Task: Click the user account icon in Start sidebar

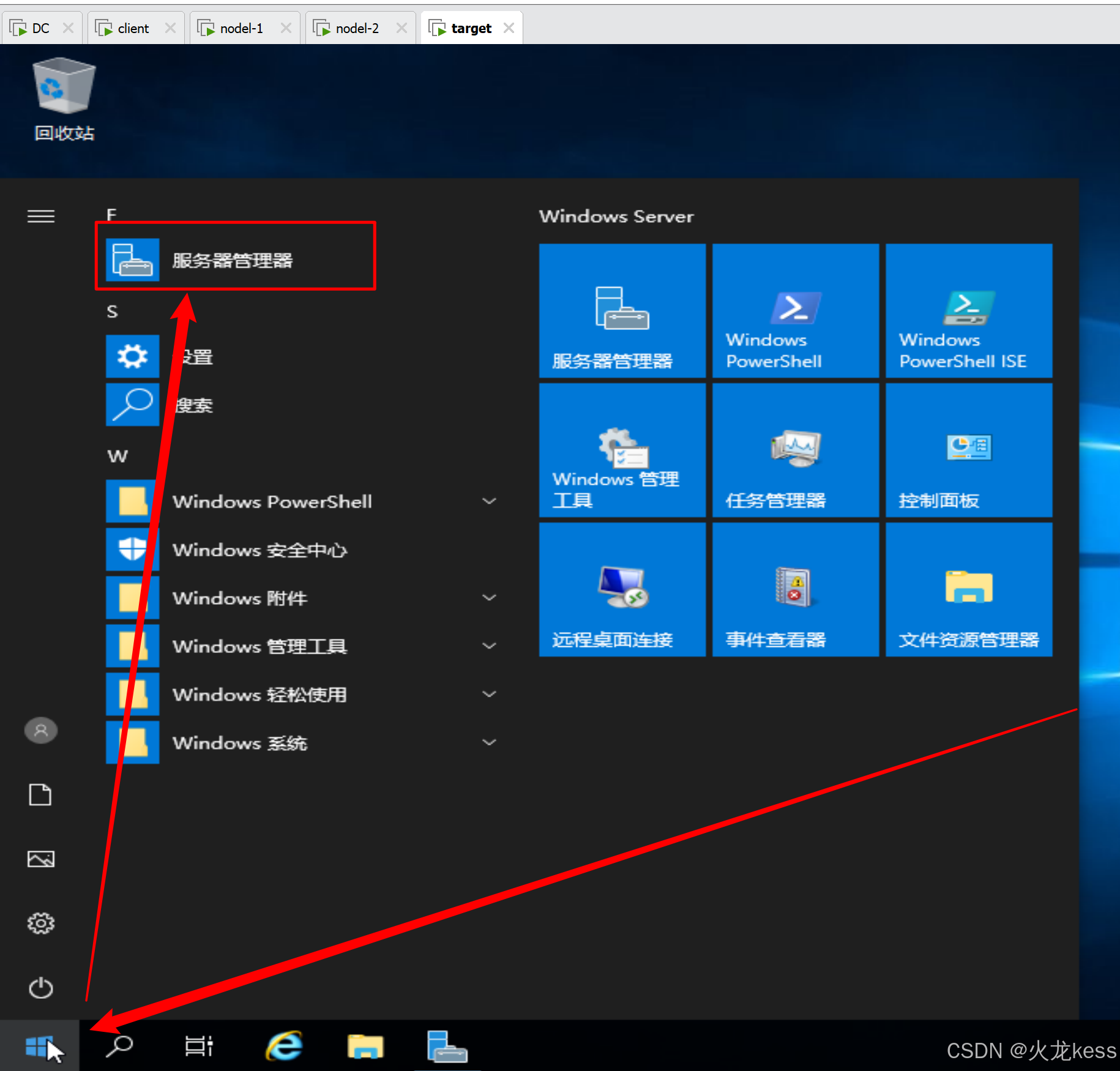Action: 41,730
